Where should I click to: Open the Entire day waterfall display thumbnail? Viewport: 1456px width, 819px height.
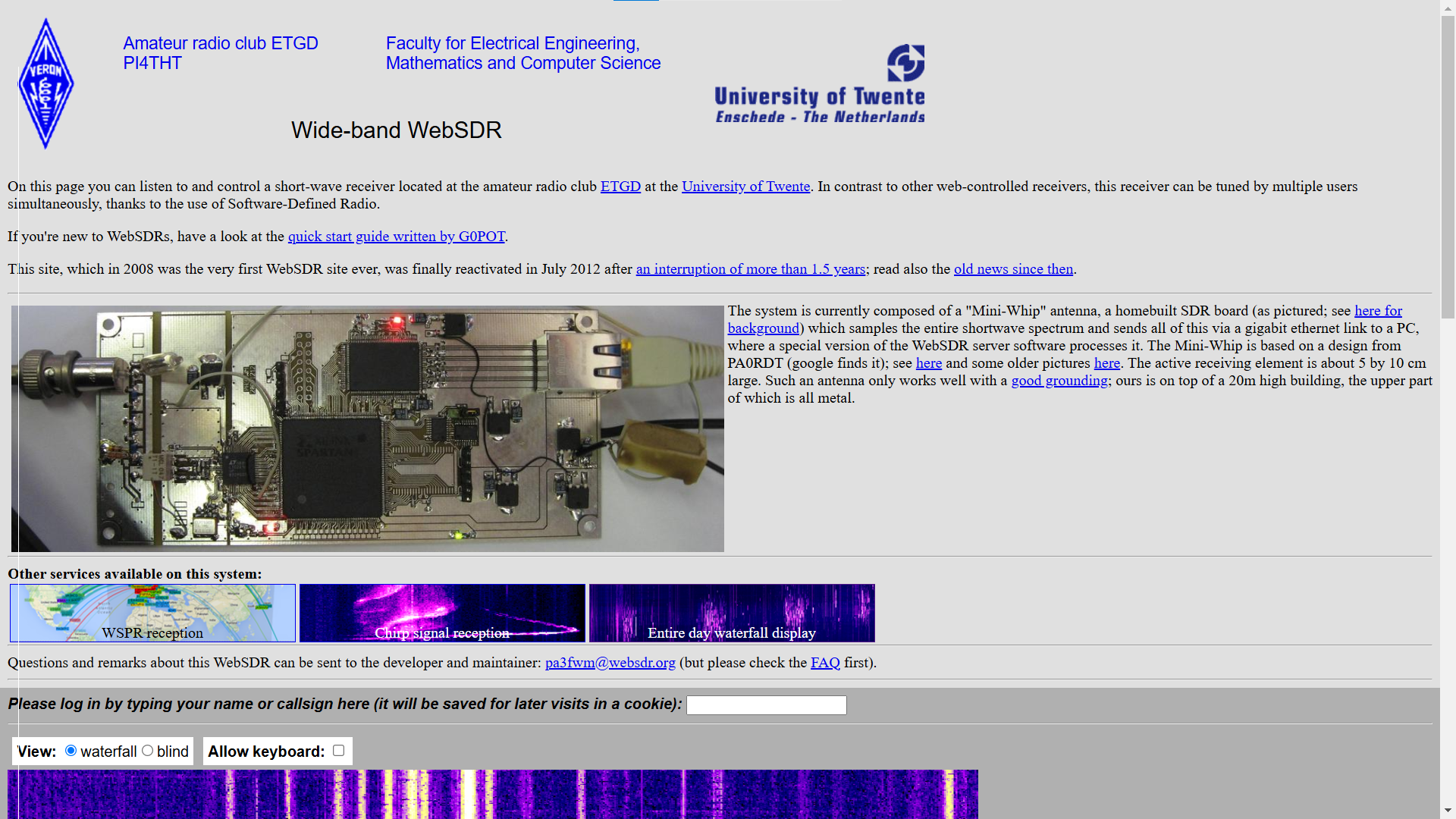(732, 613)
